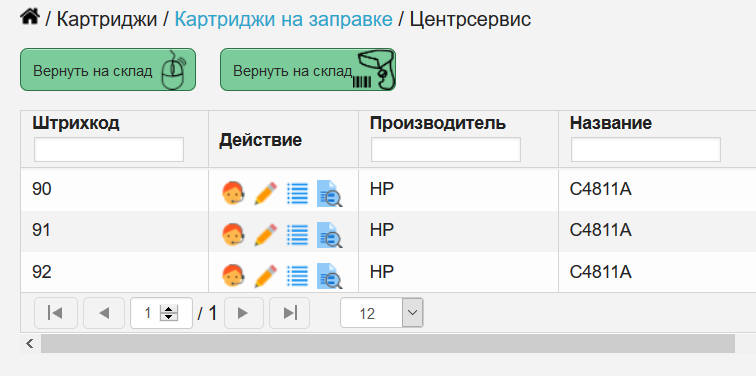Click the Центрсервис breadcrumb text

tap(470, 19)
